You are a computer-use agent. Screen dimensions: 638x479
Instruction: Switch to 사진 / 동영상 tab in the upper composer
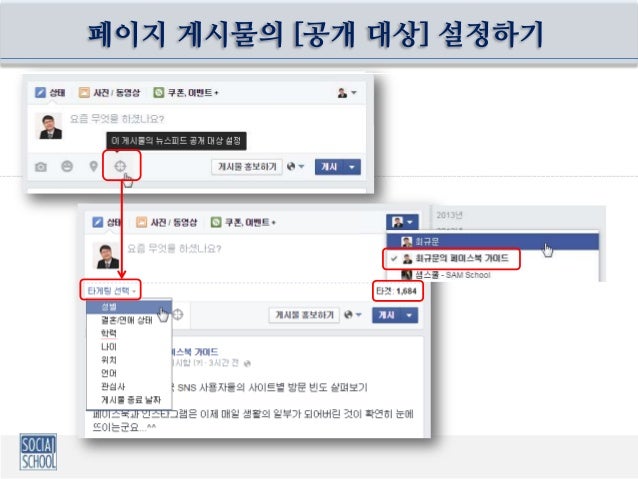(109, 93)
